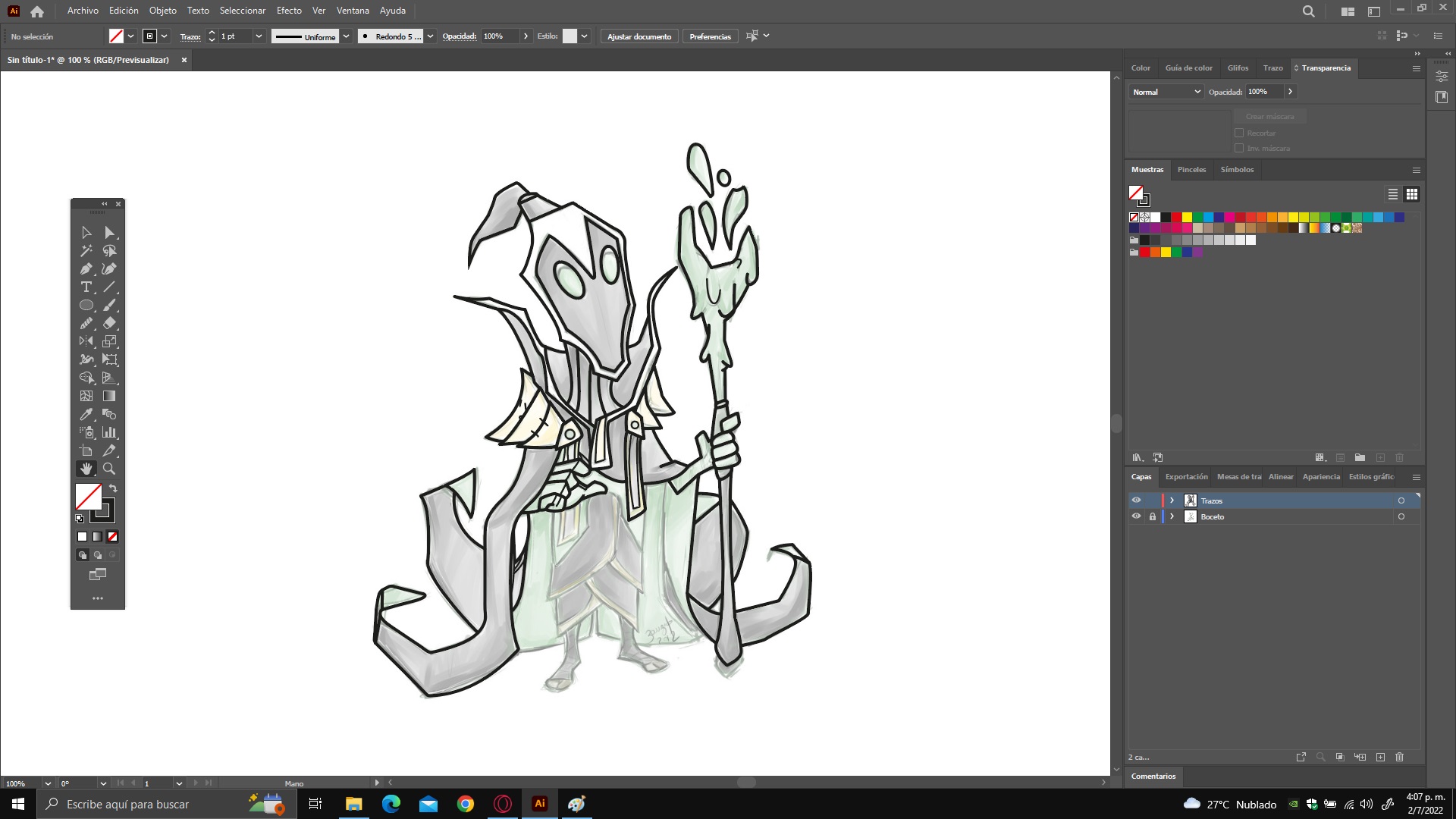Select the Paintbrush tool
The image size is (1456, 819).
(x=110, y=306)
